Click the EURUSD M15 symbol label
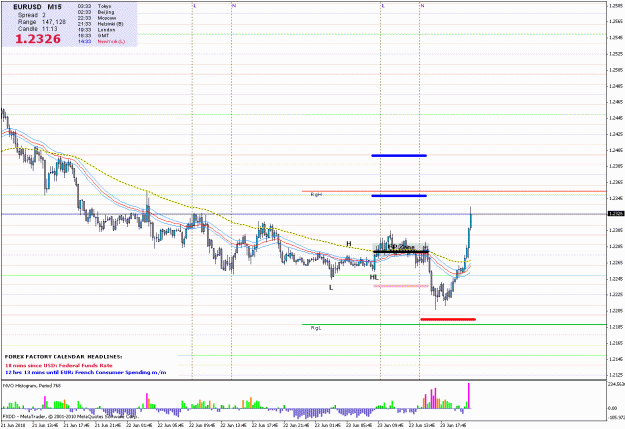625x429 pixels. [x=37, y=7]
